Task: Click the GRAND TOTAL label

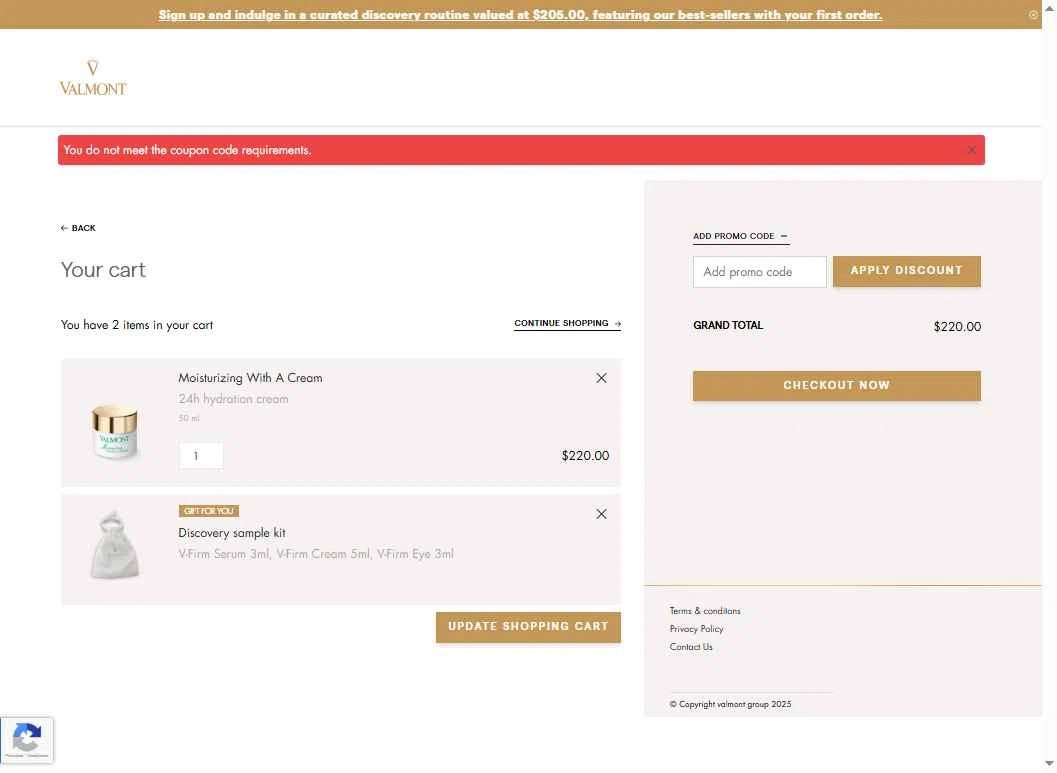Action: tap(728, 325)
